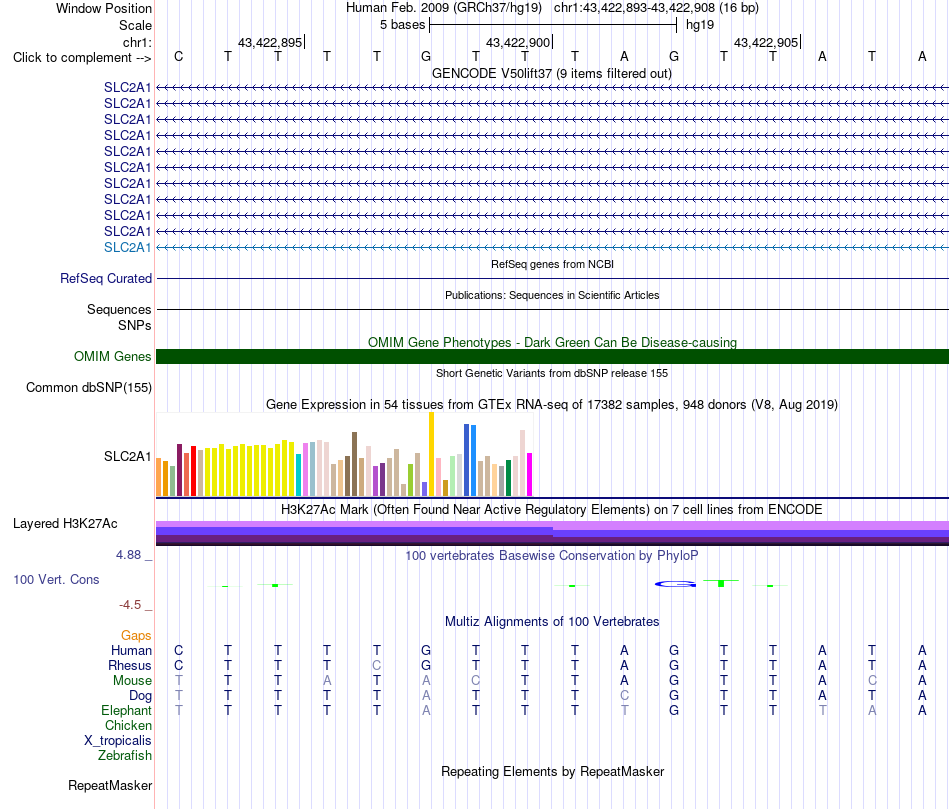
Task: Click the magenta GTEx bar at right end
Action: point(530,474)
